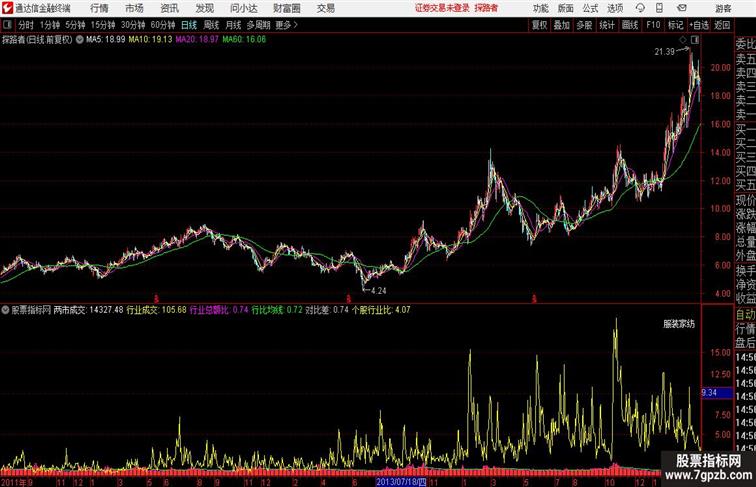Open the 问小达 assistant menu
The height and width of the screenshot is (487, 756).
(243, 8)
